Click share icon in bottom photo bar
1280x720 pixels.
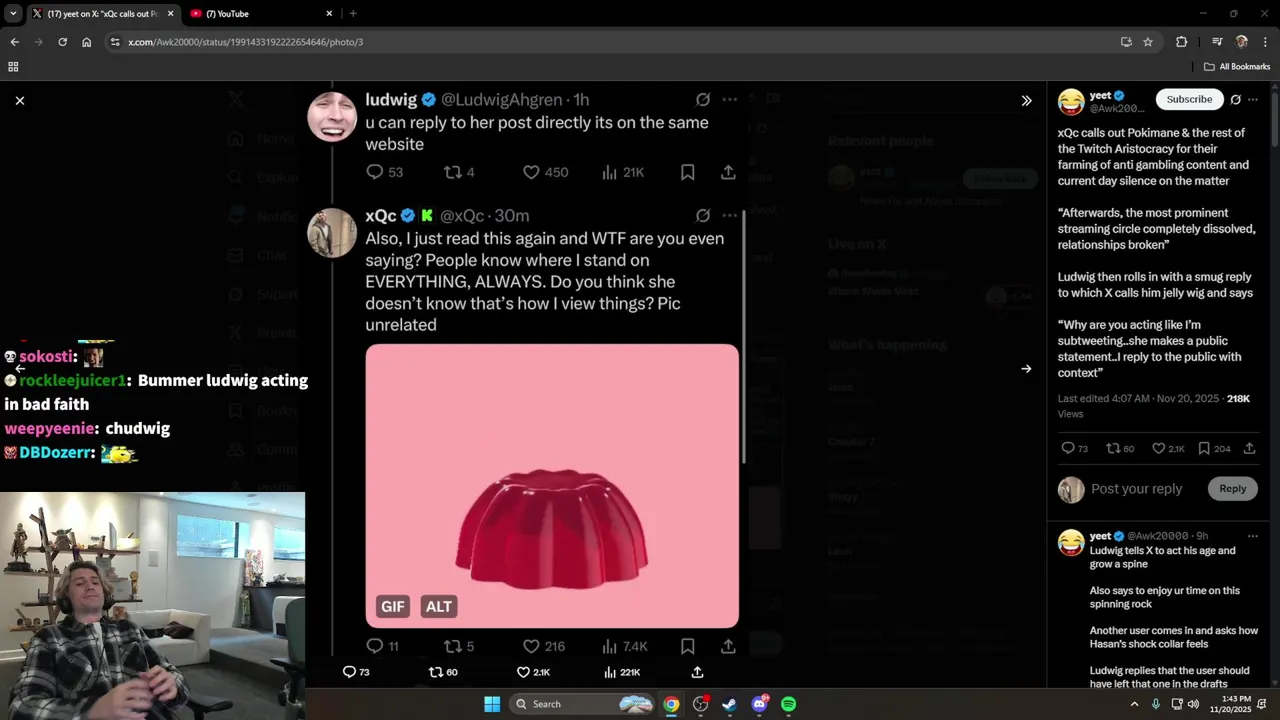(697, 672)
